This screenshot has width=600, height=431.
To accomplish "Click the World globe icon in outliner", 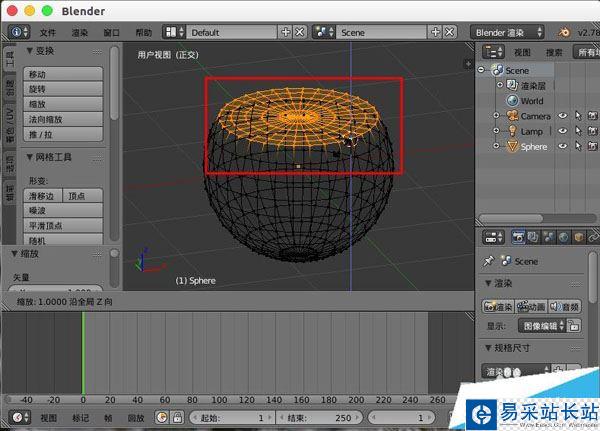I will pos(512,101).
